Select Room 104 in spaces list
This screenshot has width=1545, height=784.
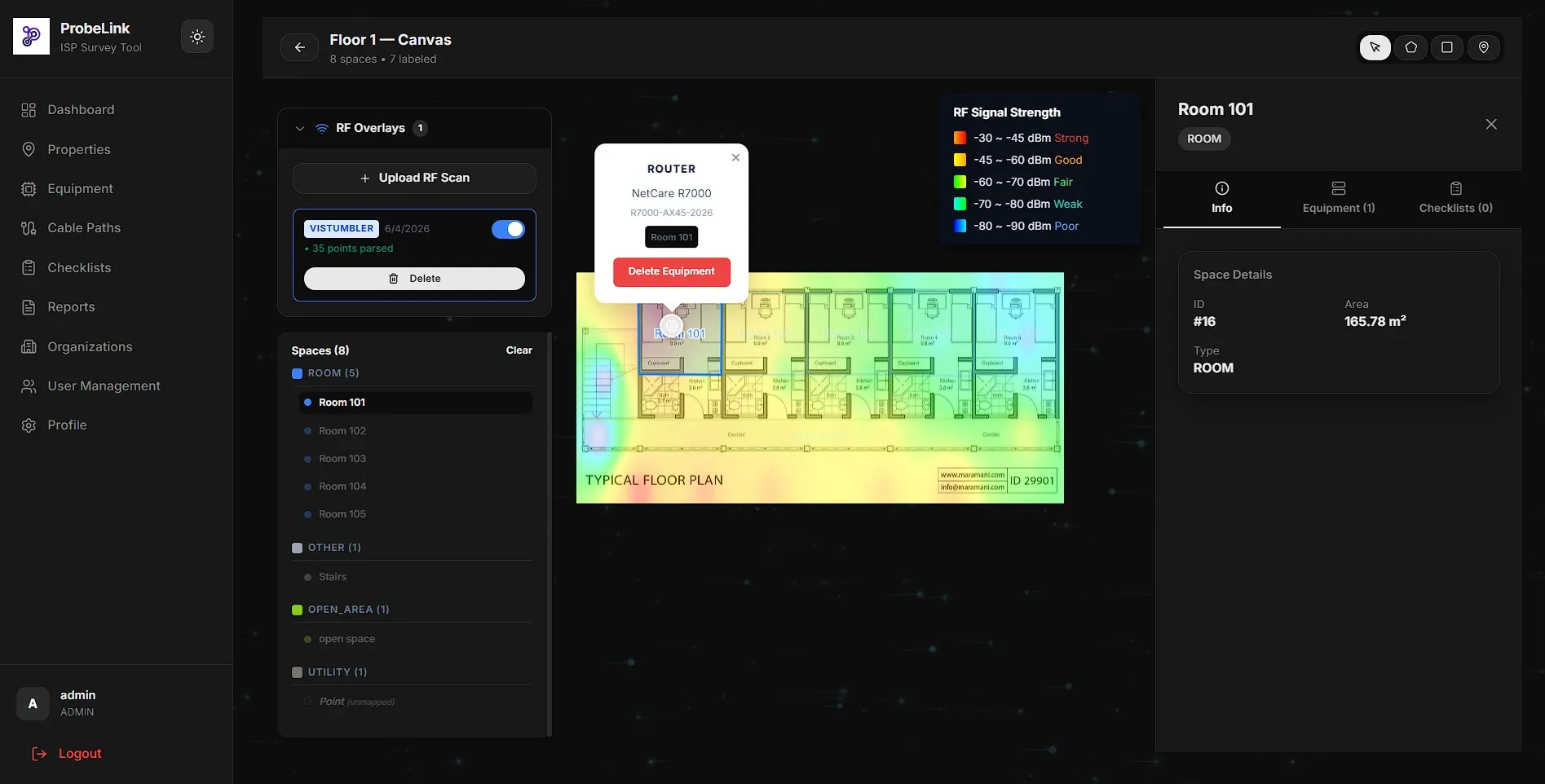coord(416,487)
